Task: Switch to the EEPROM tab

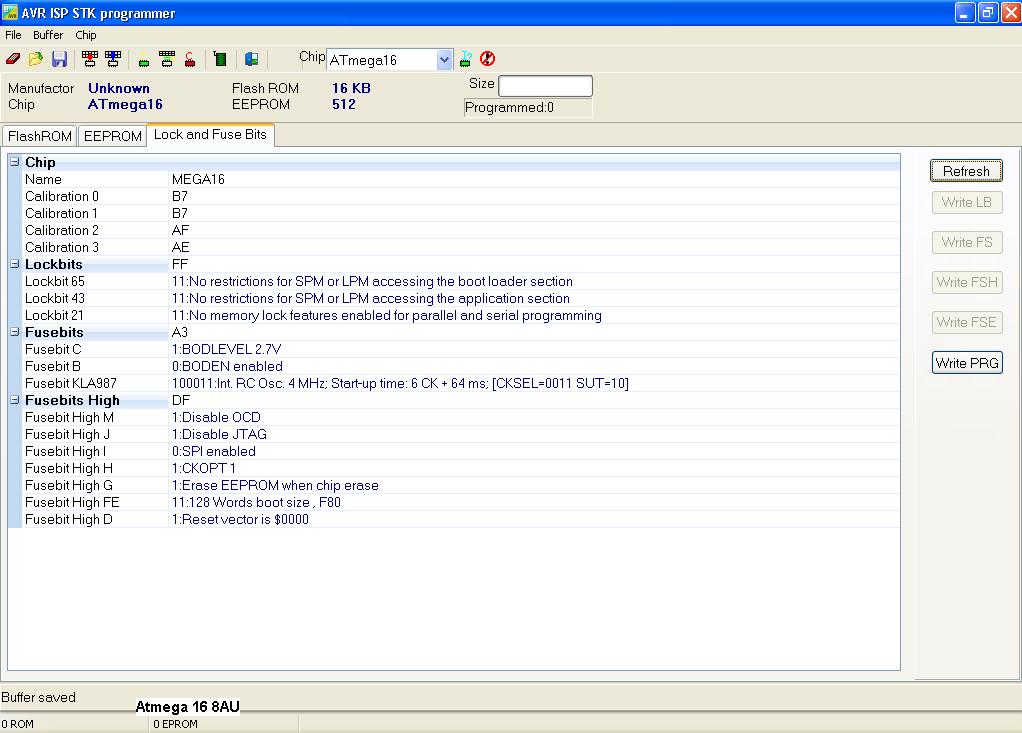Action: [x=112, y=136]
